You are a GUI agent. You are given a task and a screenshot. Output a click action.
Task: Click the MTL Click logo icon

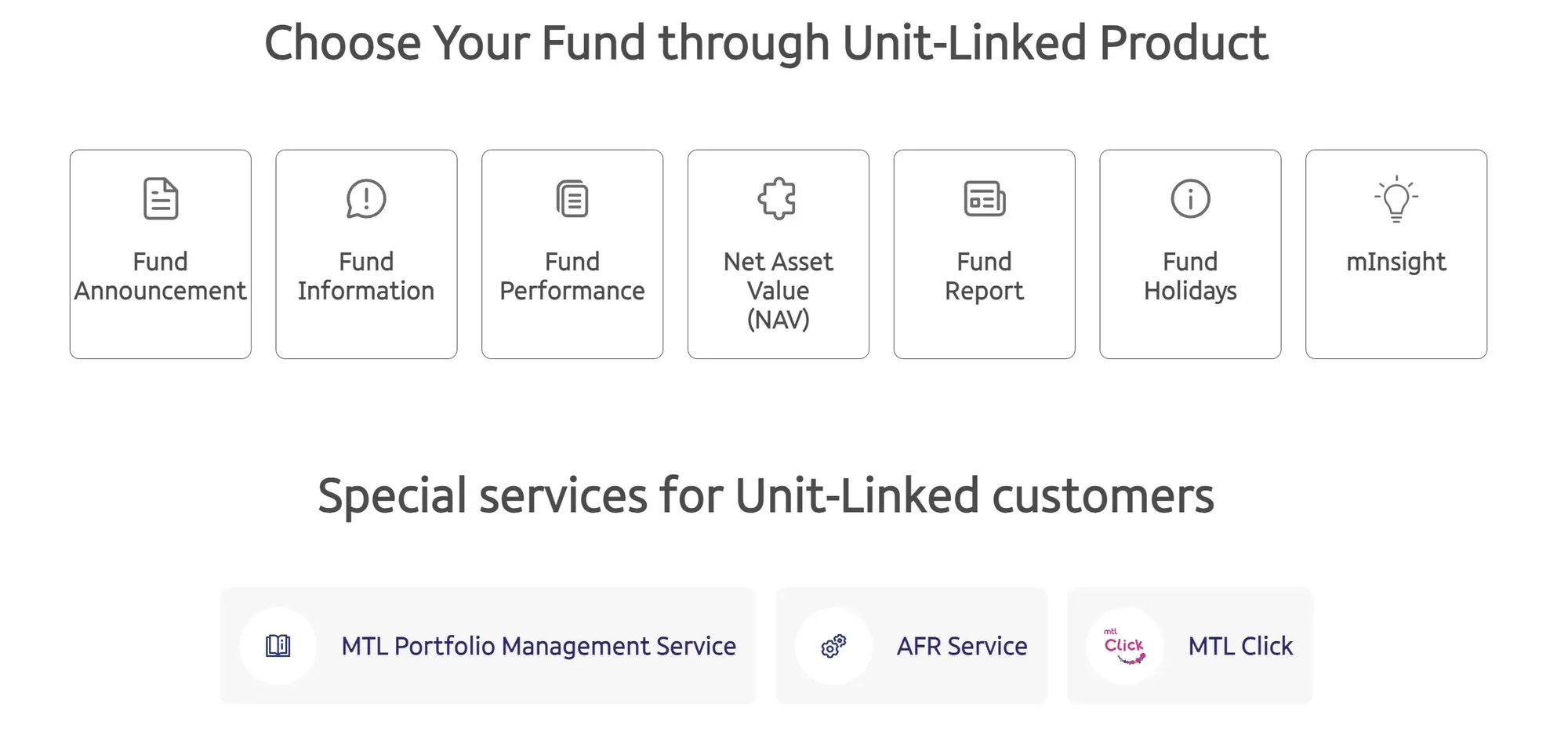pos(1124,645)
